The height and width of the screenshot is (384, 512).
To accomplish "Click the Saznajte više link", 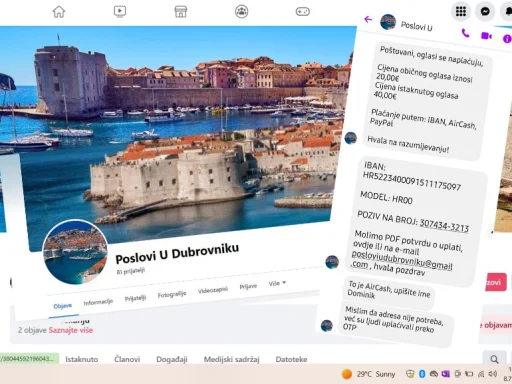I will (71, 330).
